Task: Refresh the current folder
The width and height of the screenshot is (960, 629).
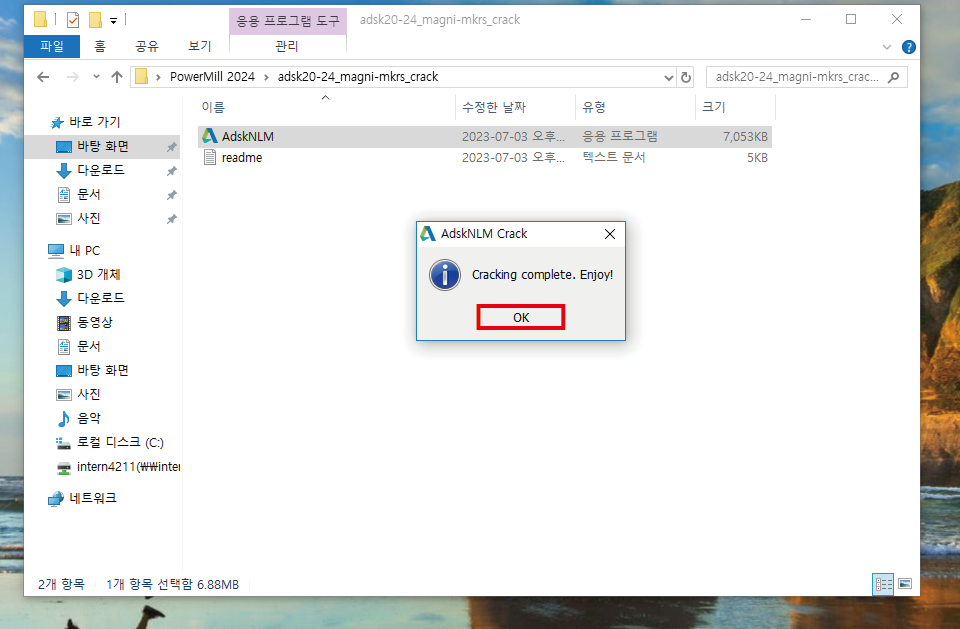Action: 686,78
